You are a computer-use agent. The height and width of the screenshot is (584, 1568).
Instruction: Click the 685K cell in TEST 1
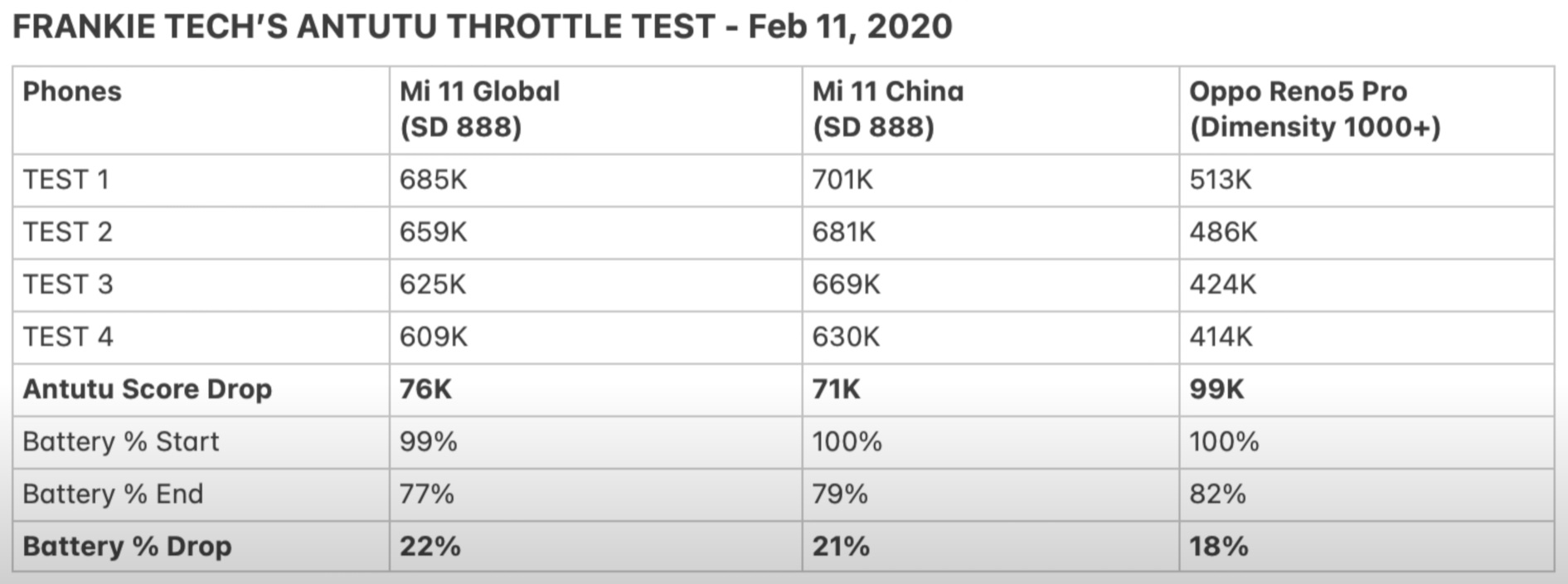[433, 179]
